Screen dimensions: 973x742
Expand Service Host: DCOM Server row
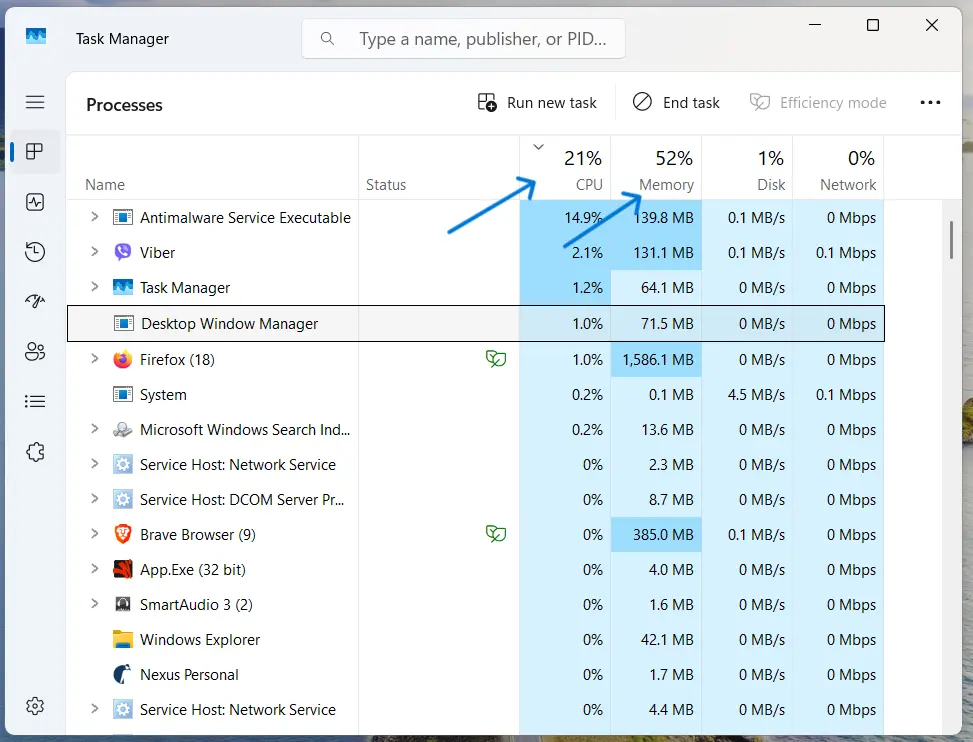point(94,499)
